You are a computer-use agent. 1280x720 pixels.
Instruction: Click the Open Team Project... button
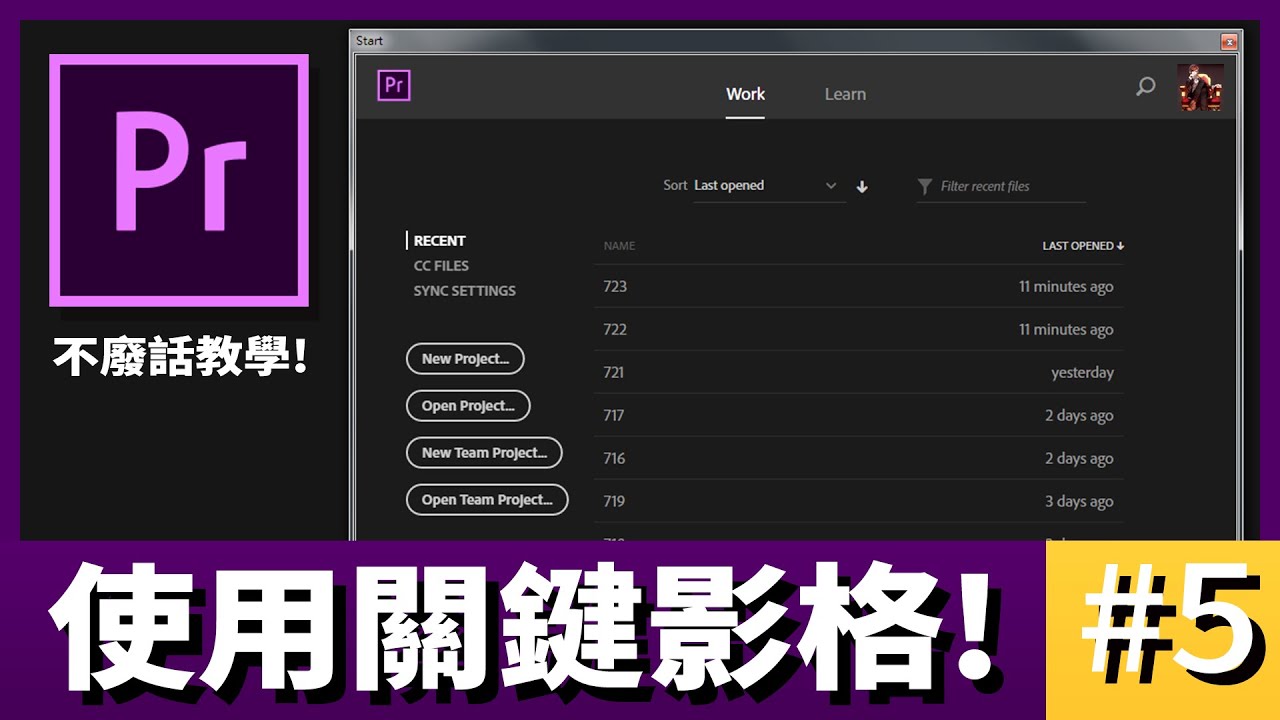(487, 500)
